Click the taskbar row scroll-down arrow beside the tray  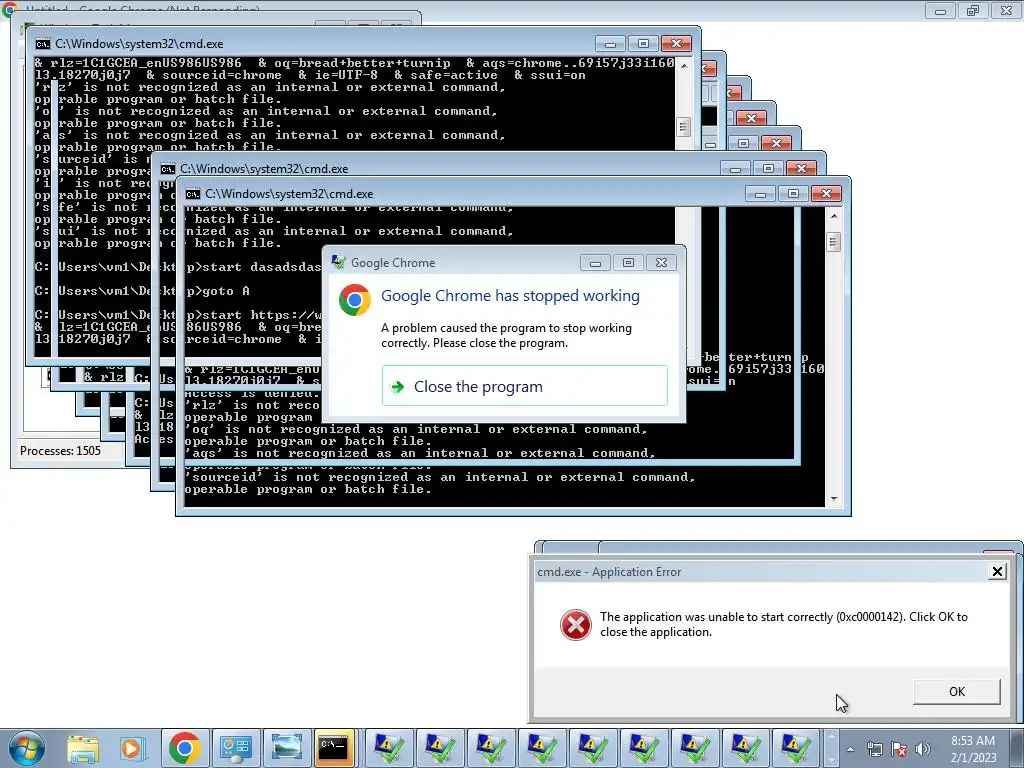pyautogui.click(x=831, y=759)
